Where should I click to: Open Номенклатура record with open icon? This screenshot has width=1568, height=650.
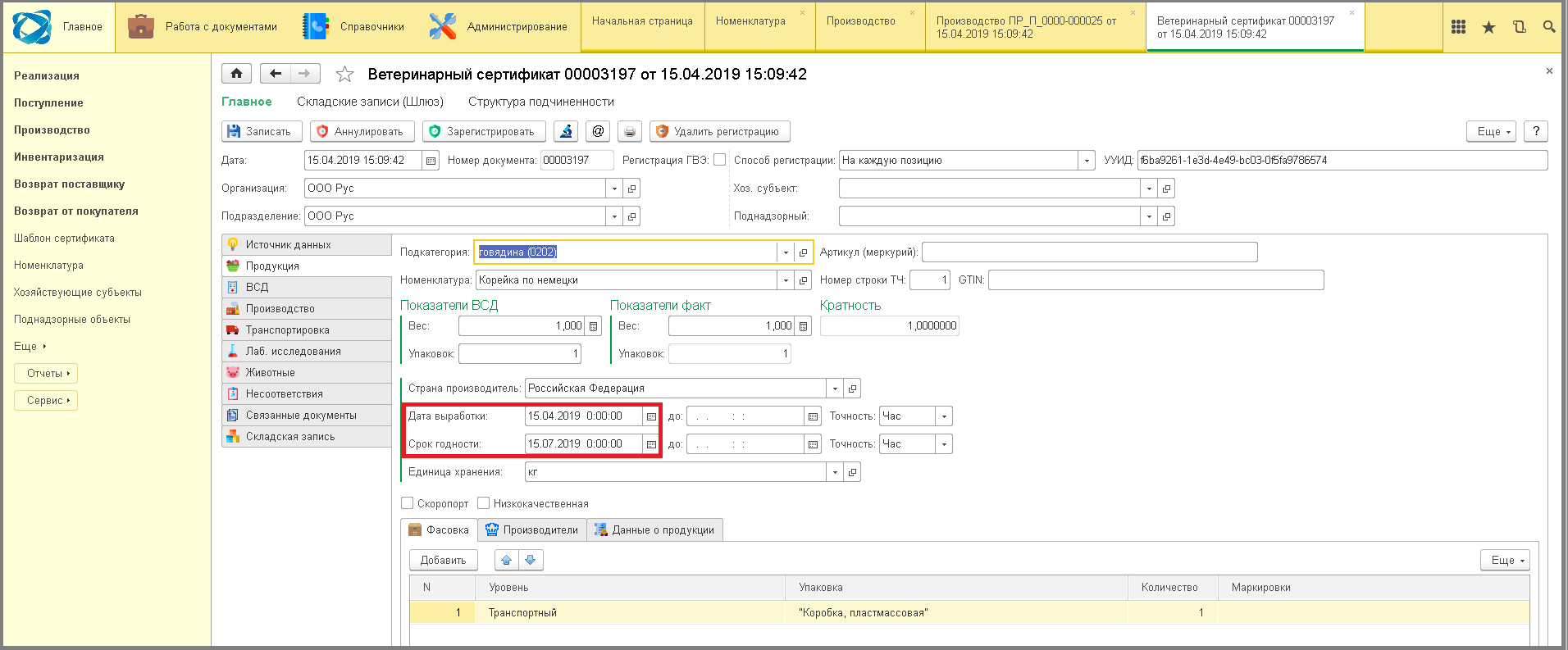pos(803,280)
